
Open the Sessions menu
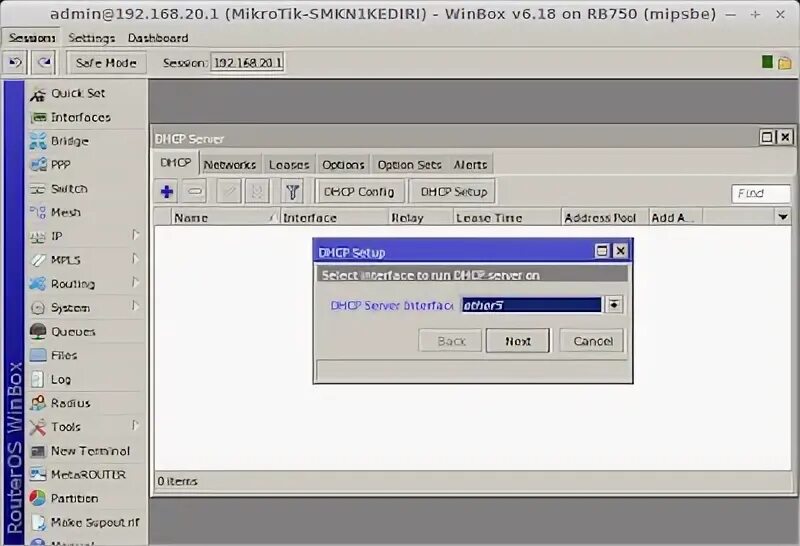[x=32, y=38]
